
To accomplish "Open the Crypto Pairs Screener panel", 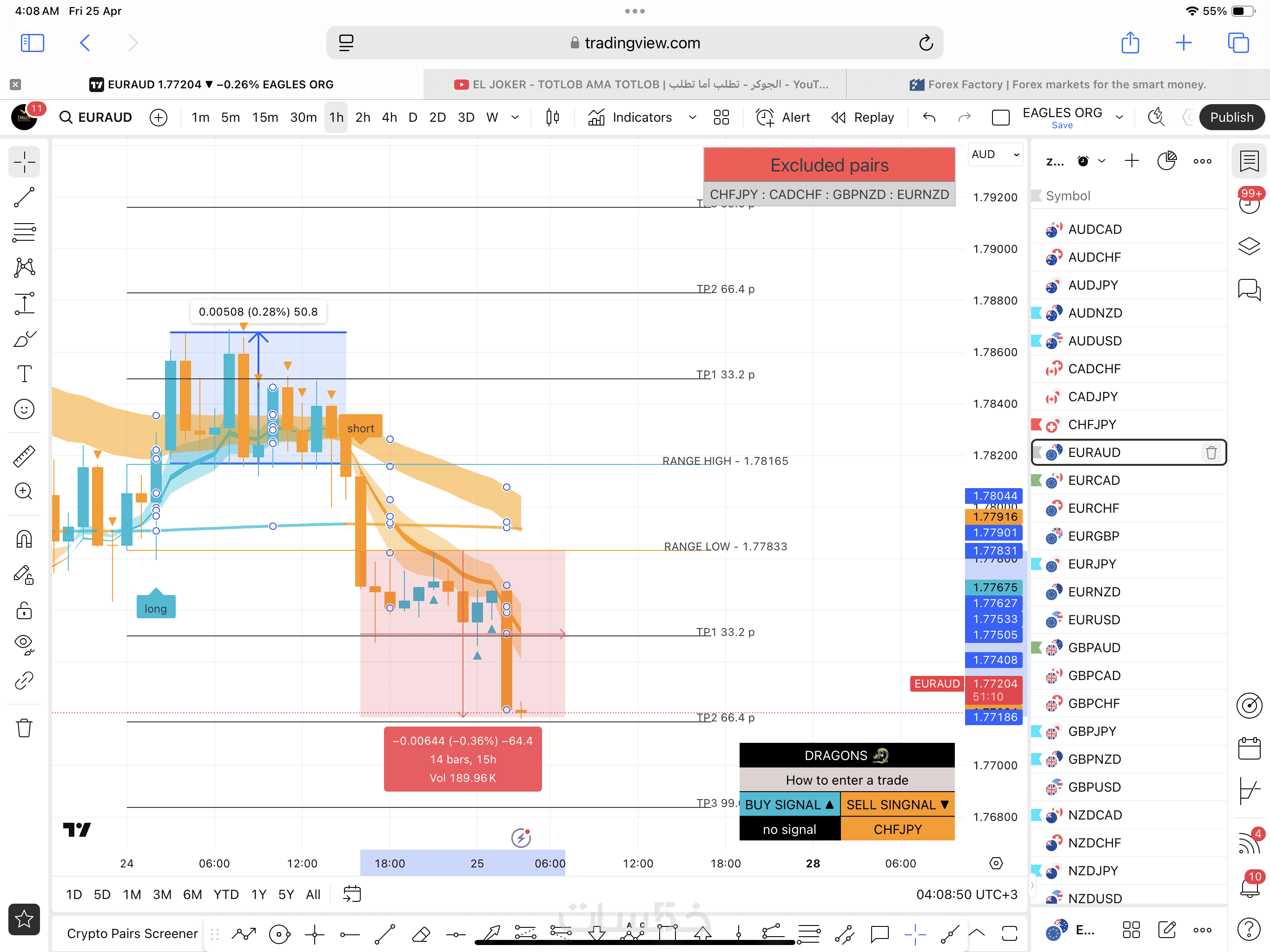I will coord(132,933).
